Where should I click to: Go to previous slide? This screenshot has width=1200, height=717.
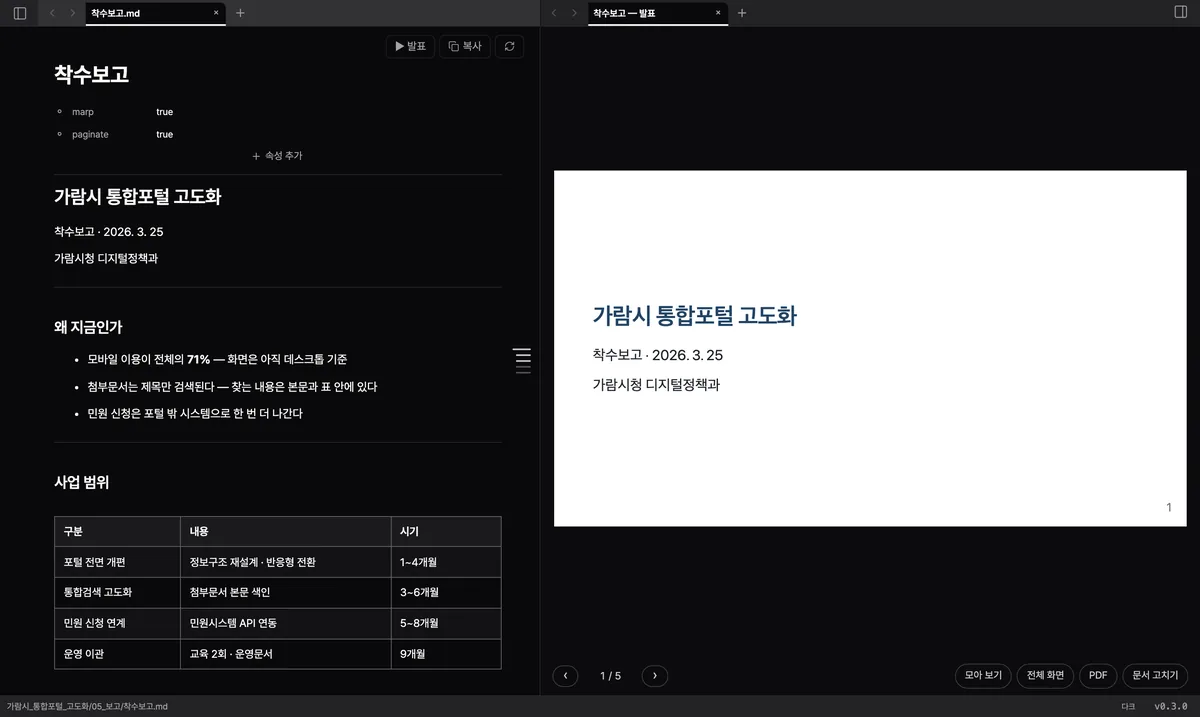(x=565, y=676)
